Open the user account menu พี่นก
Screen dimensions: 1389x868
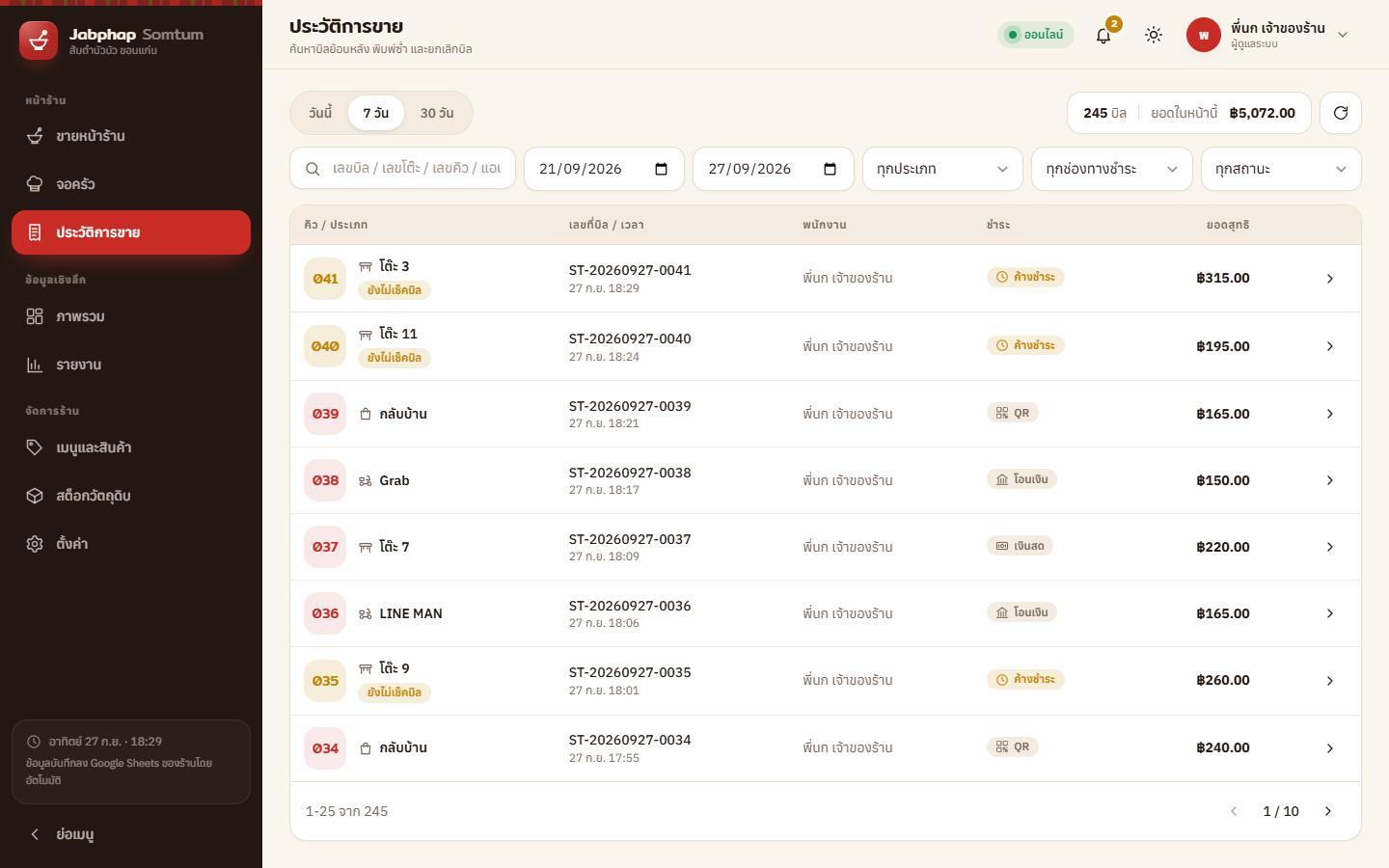(x=1267, y=35)
